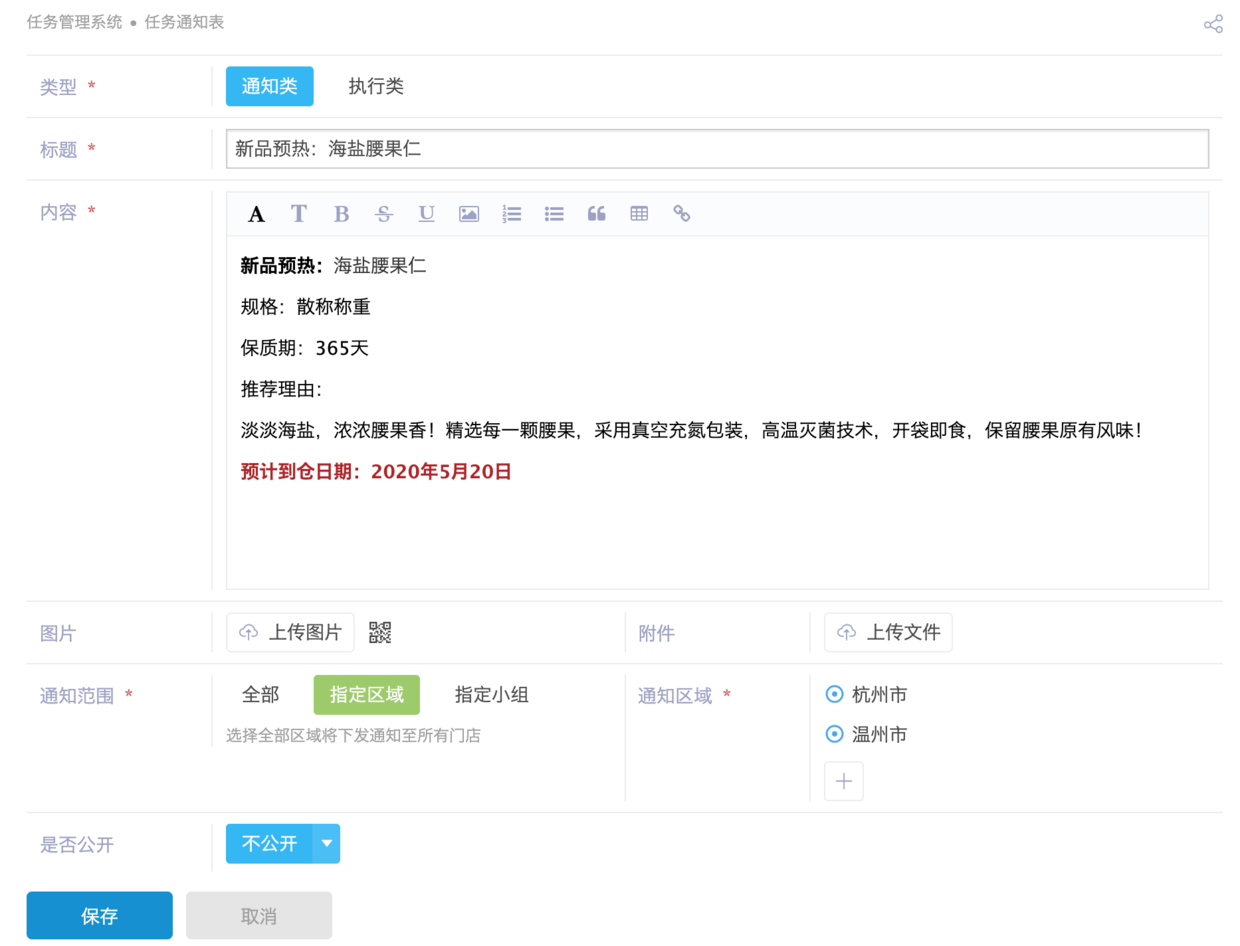Select 全部 as the notification scope
Image resolution: width=1240 pixels, height=946 pixels.
pyautogui.click(x=260, y=694)
